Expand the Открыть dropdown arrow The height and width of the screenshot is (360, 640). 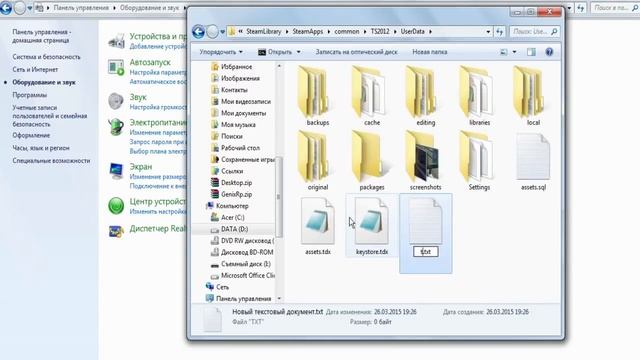(x=298, y=52)
